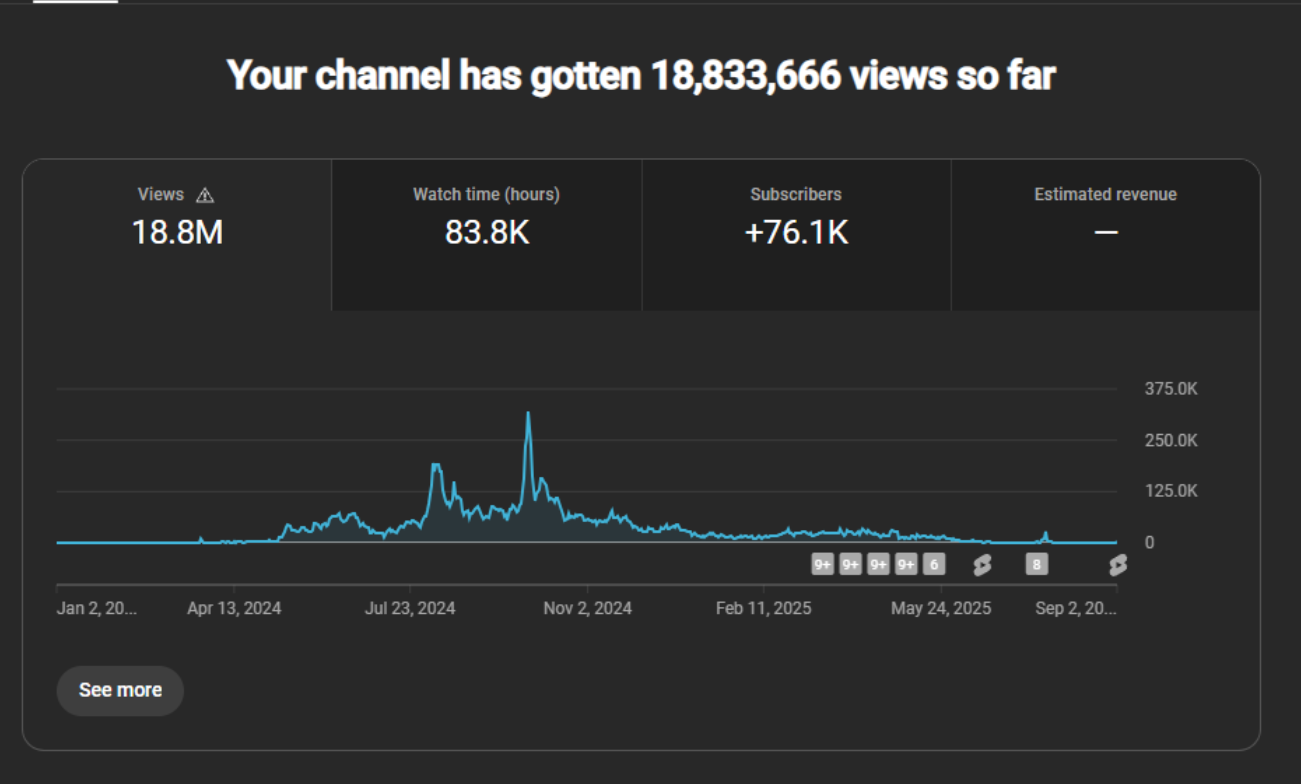Click the Apr 13, 2024 date axis label
The image size is (1301, 784).
coord(234,608)
